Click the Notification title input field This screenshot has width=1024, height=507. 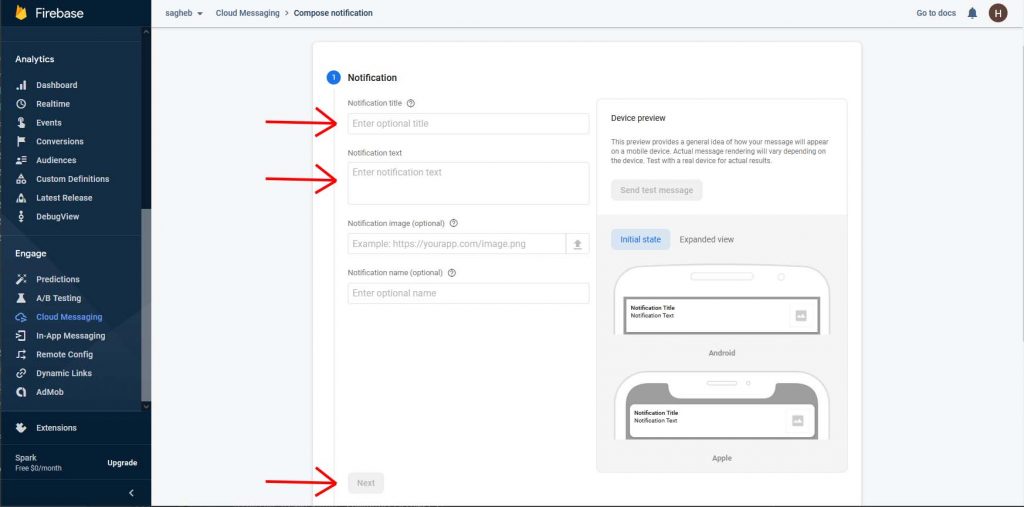pyautogui.click(x=468, y=123)
